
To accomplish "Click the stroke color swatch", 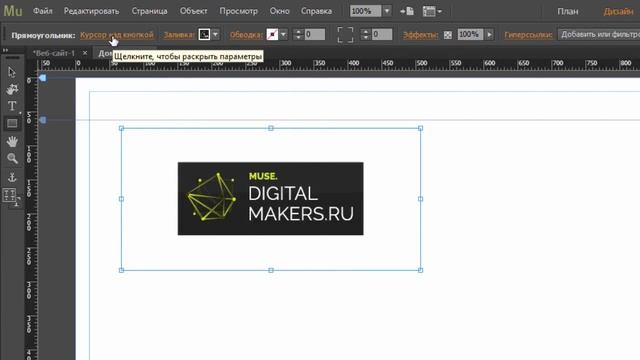I will pyautogui.click(x=272, y=35).
